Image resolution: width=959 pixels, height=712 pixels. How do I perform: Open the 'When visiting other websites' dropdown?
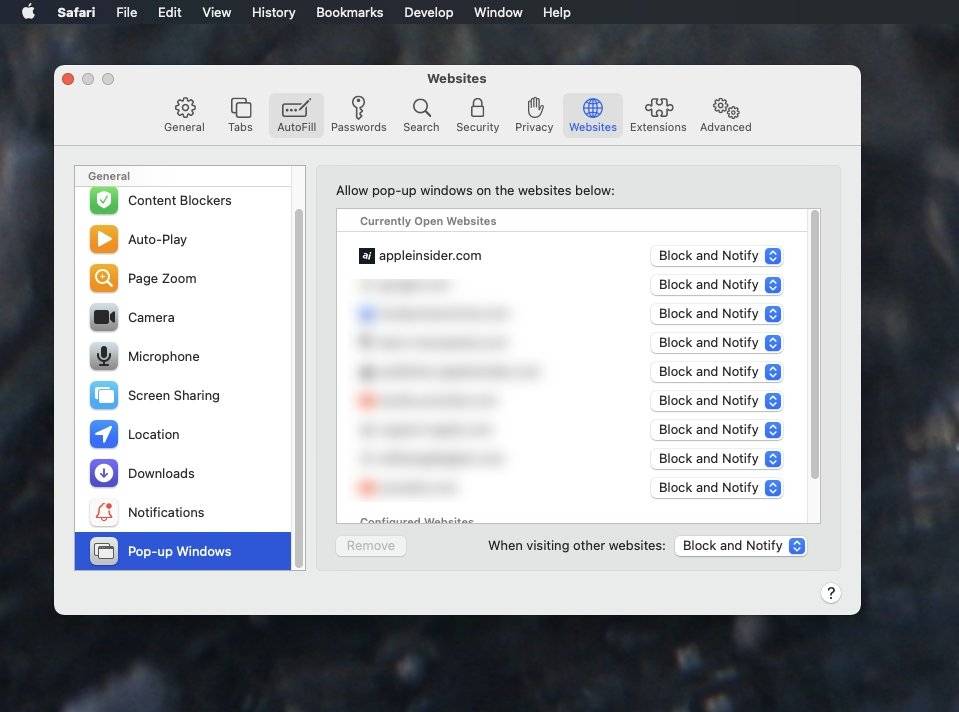(740, 545)
